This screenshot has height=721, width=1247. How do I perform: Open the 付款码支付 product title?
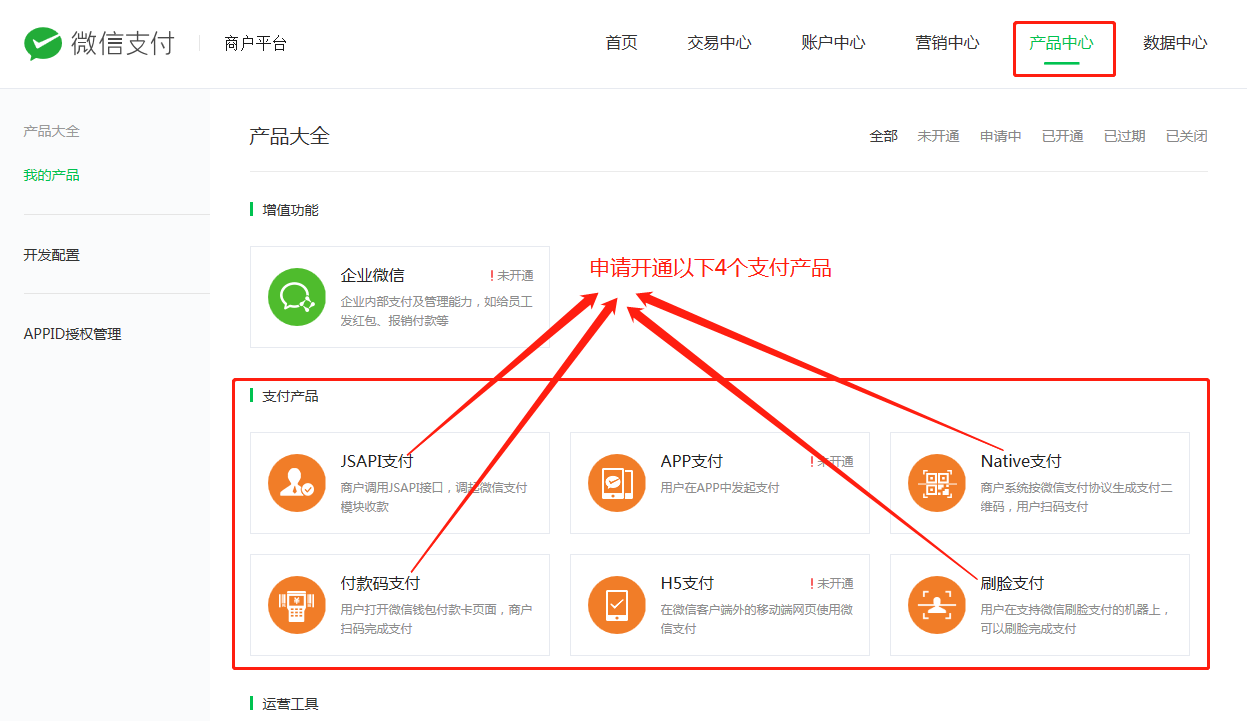380,583
